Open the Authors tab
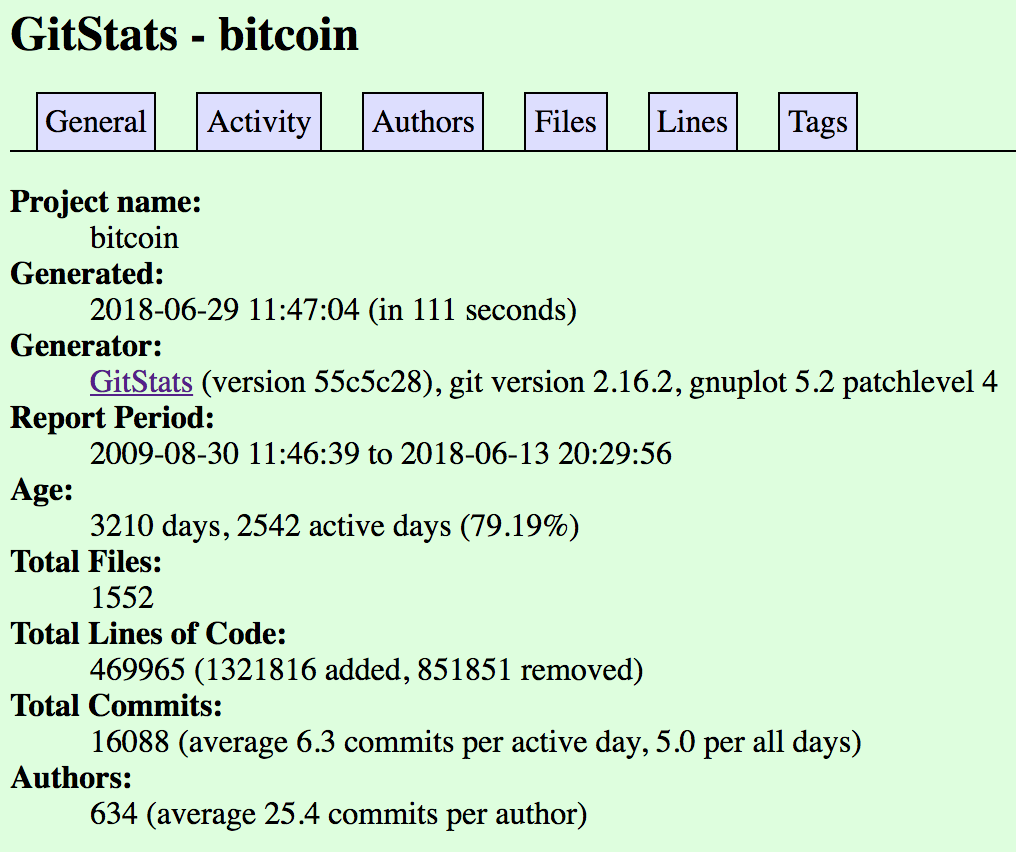The height and width of the screenshot is (852, 1016). (x=423, y=122)
